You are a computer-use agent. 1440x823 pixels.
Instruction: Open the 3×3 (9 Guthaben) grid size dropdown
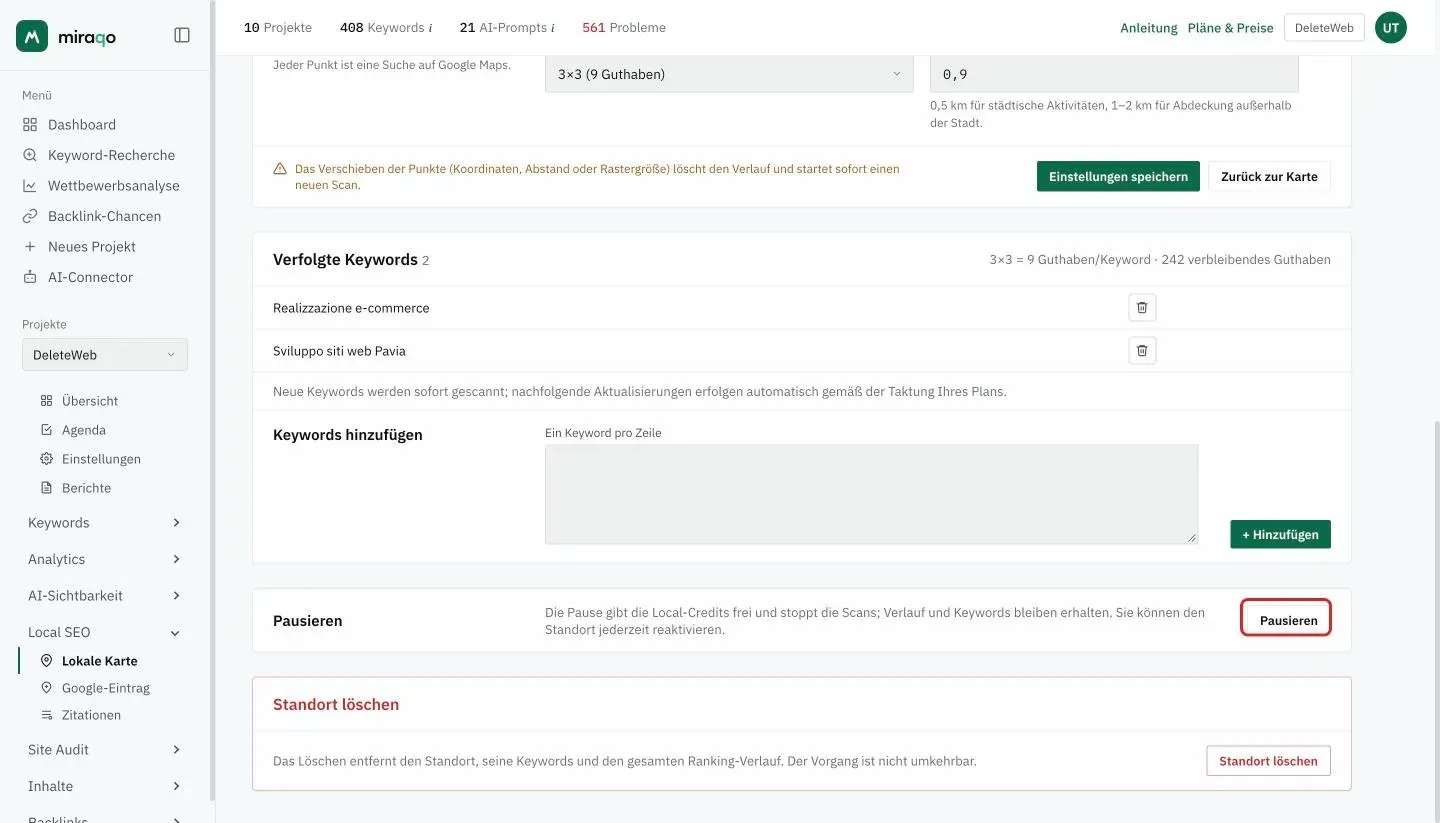point(729,74)
